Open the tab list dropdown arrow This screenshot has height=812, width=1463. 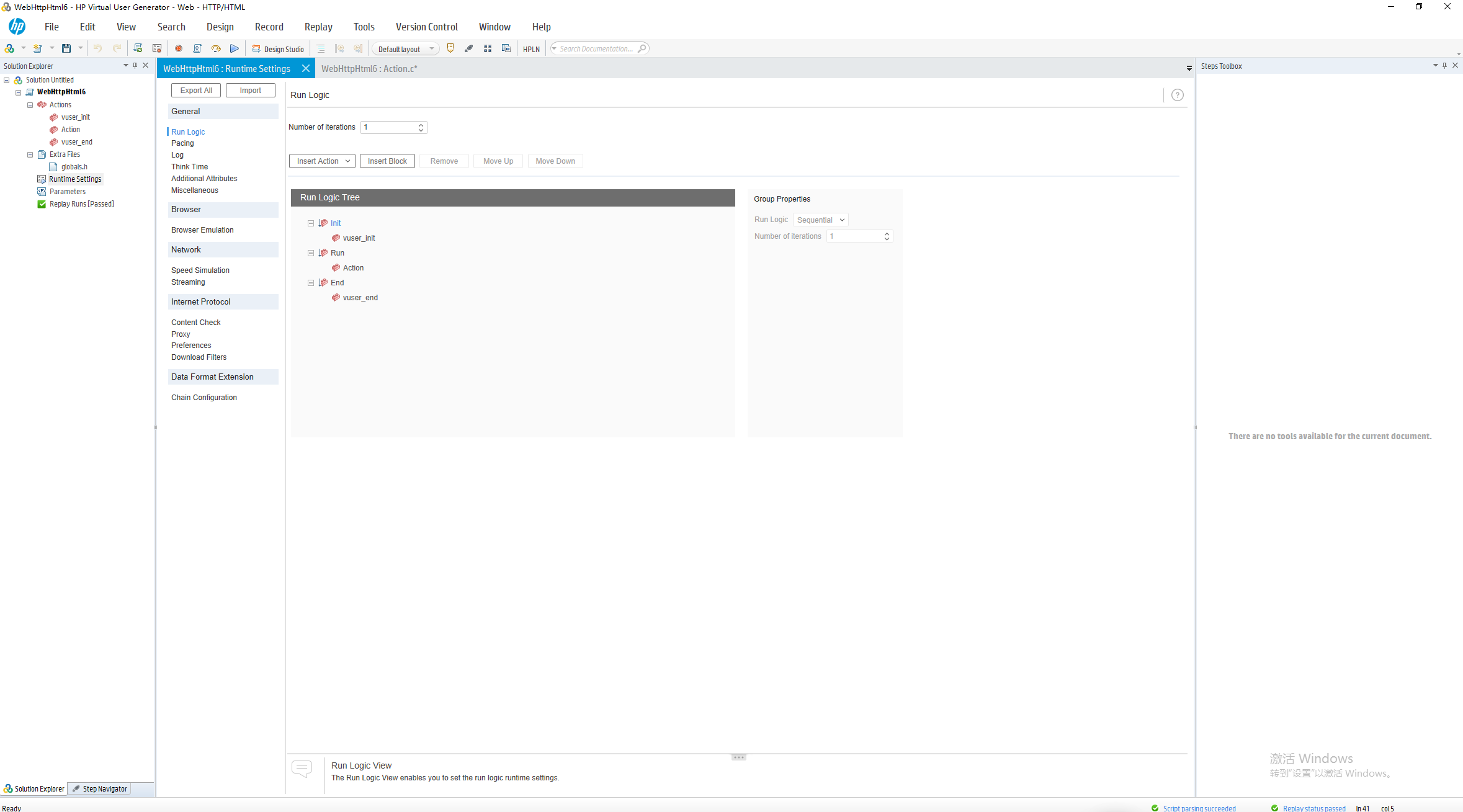tap(1189, 68)
